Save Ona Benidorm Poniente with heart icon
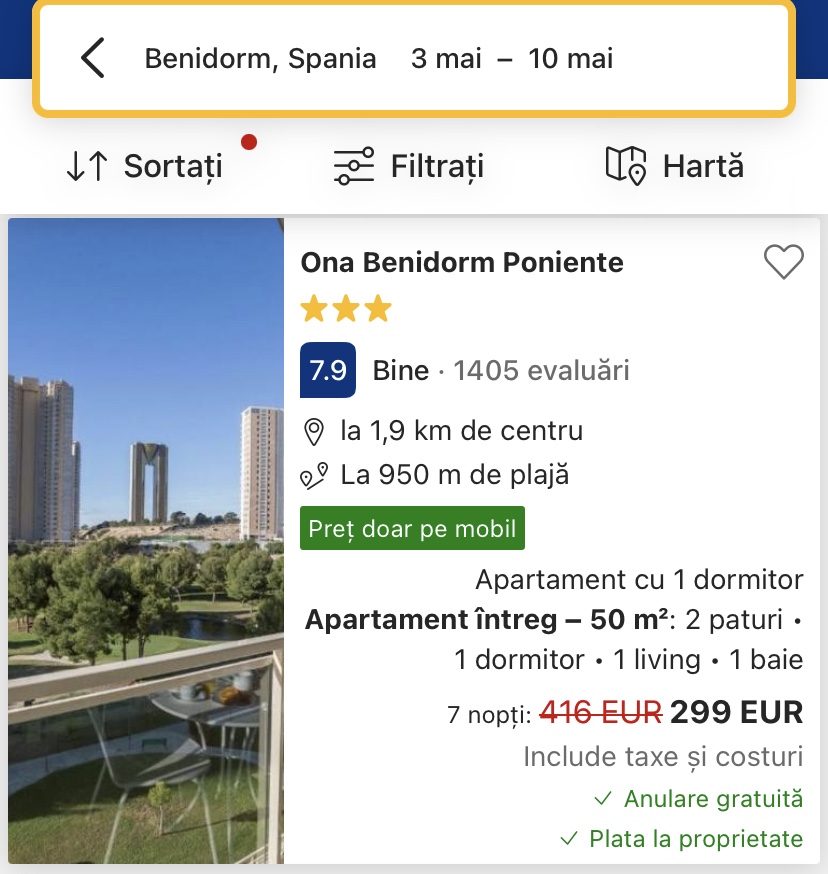This screenshot has height=874, width=828. [x=783, y=263]
